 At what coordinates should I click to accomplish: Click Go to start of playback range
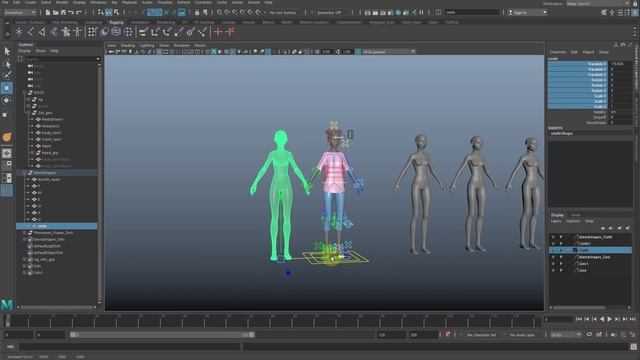579,319
